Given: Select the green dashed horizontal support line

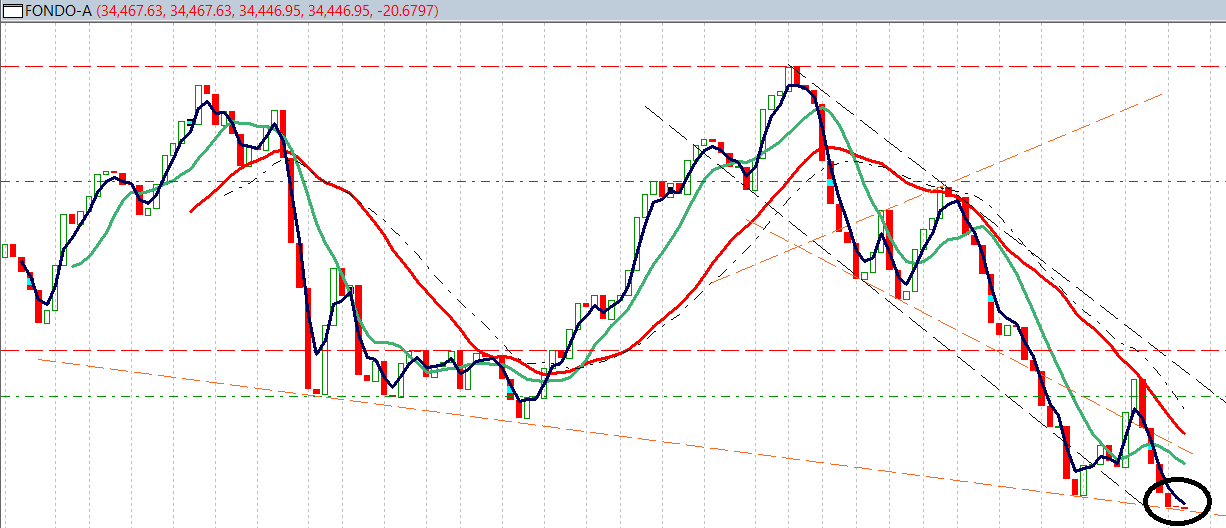Looking at the screenshot, I should pos(613,397).
